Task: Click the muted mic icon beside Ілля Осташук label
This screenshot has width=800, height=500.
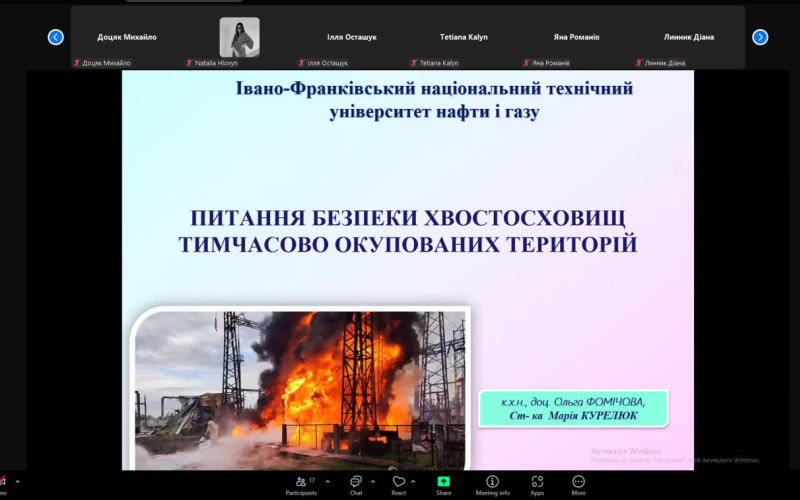Action: pos(301,63)
